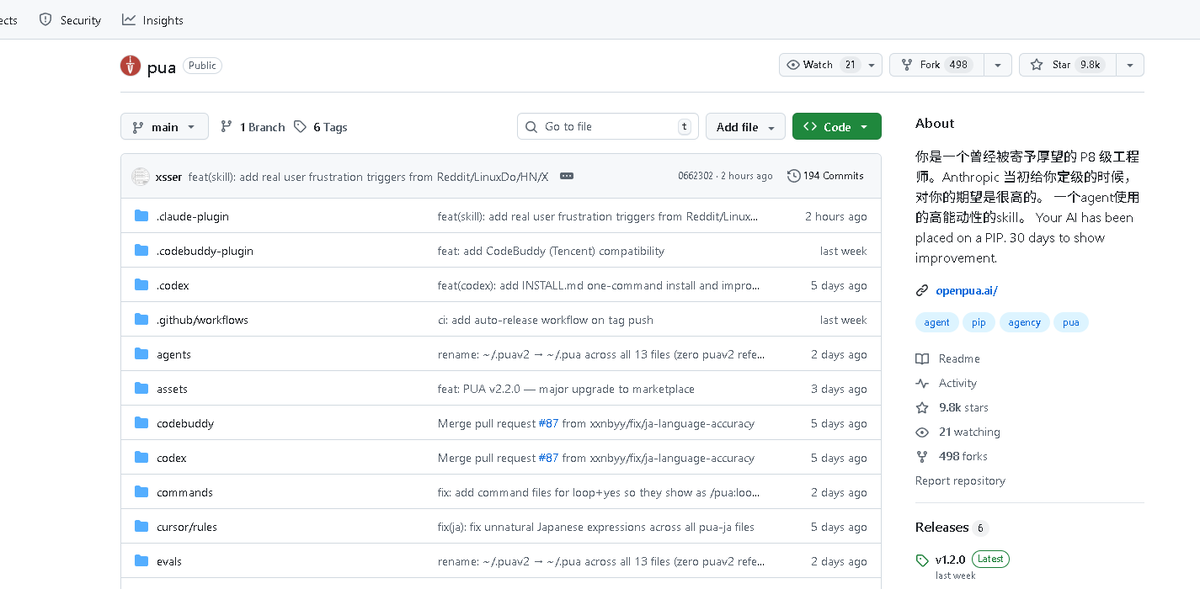Open the Readme link in About
This screenshot has width=1200, height=589.
coord(948,359)
